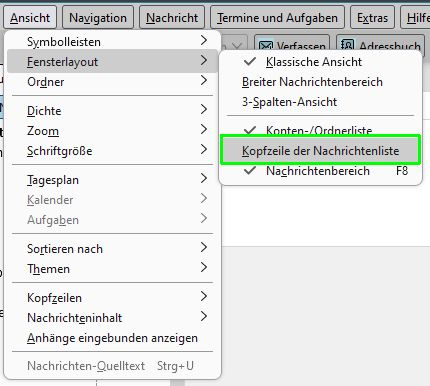Select Breiter Nachrichtenbereich layout
The width and height of the screenshot is (430, 386).
[321, 82]
